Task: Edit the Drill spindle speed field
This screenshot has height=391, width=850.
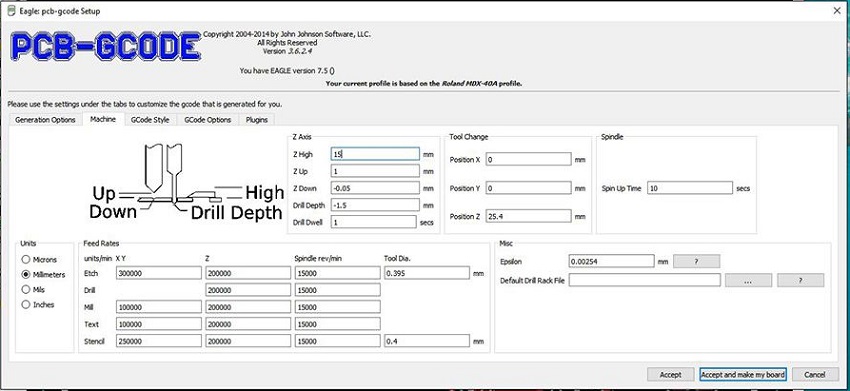Action: 338,290
